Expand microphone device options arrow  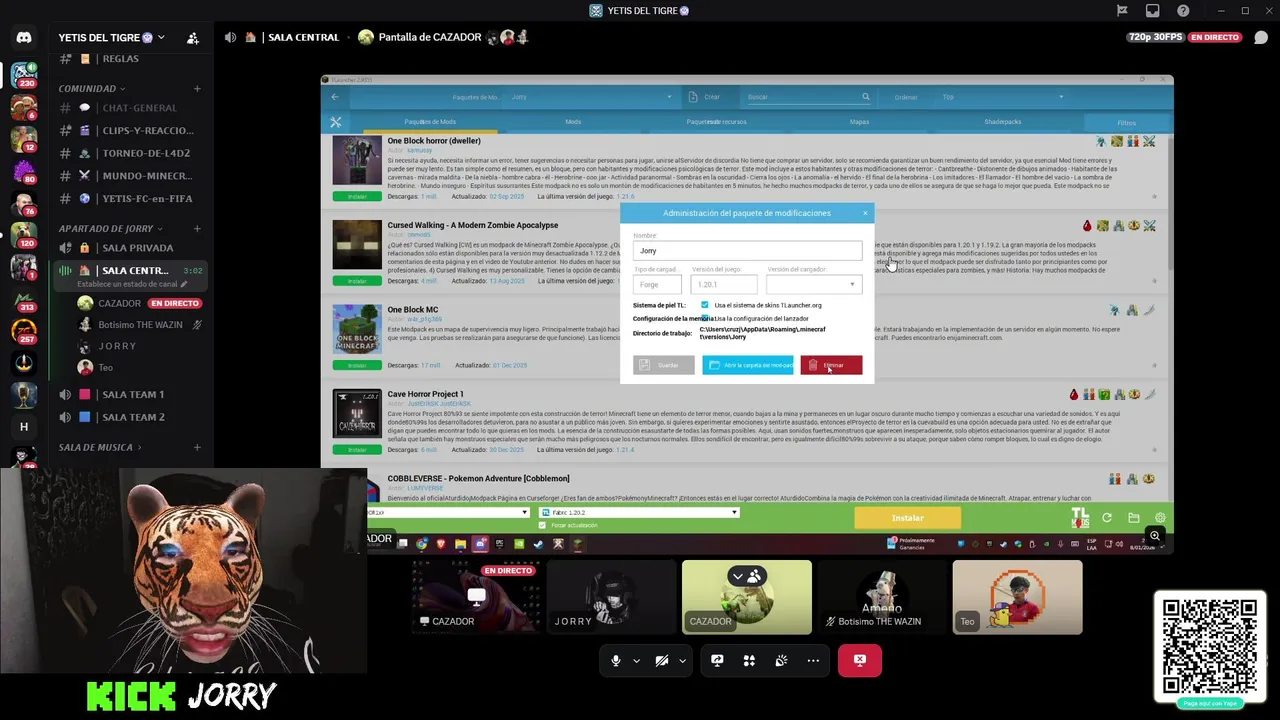[x=636, y=661]
